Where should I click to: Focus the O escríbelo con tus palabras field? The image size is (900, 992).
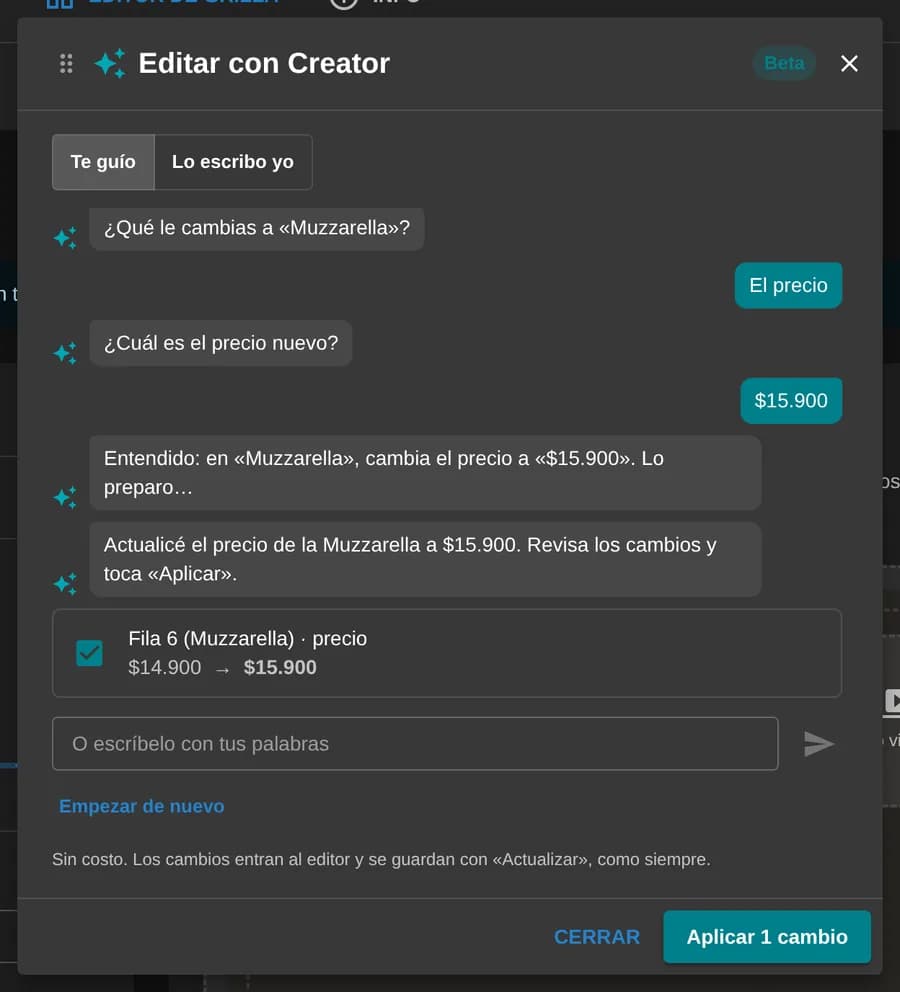pos(415,744)
